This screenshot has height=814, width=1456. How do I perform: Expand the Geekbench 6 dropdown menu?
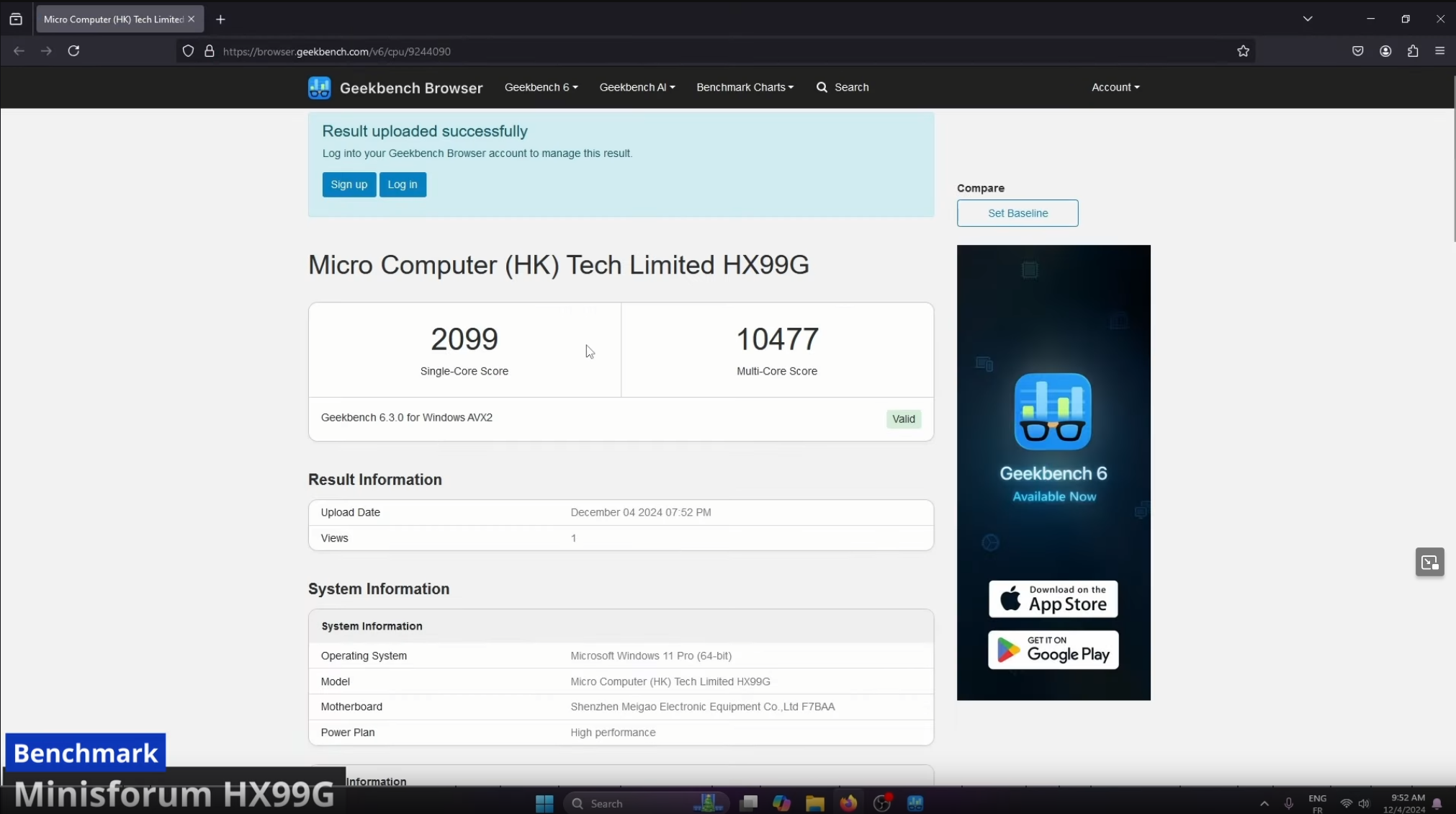(x=541, y=87)
